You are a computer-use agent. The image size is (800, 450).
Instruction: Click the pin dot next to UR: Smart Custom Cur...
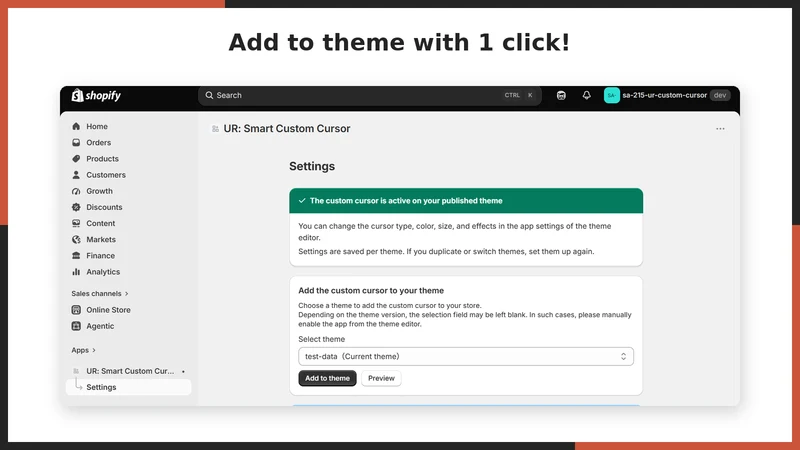point(183,371)
